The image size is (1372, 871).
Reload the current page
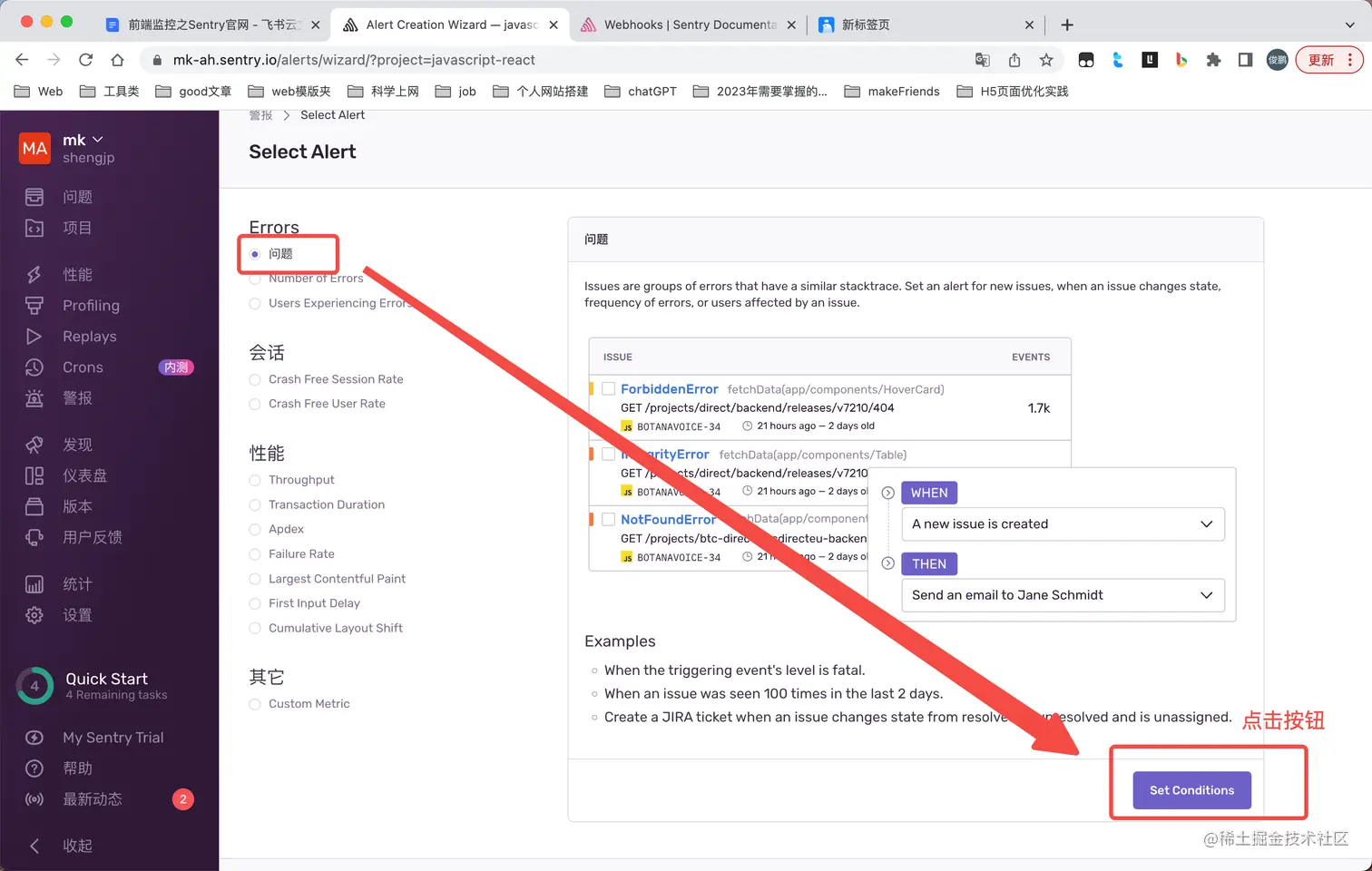pos(85,60)
